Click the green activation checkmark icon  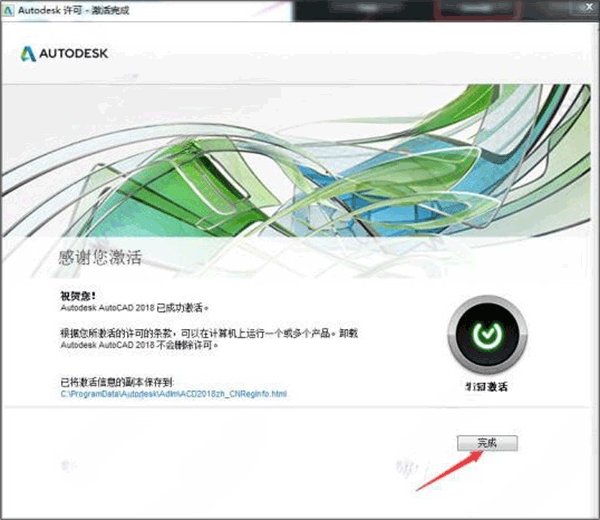487,334
